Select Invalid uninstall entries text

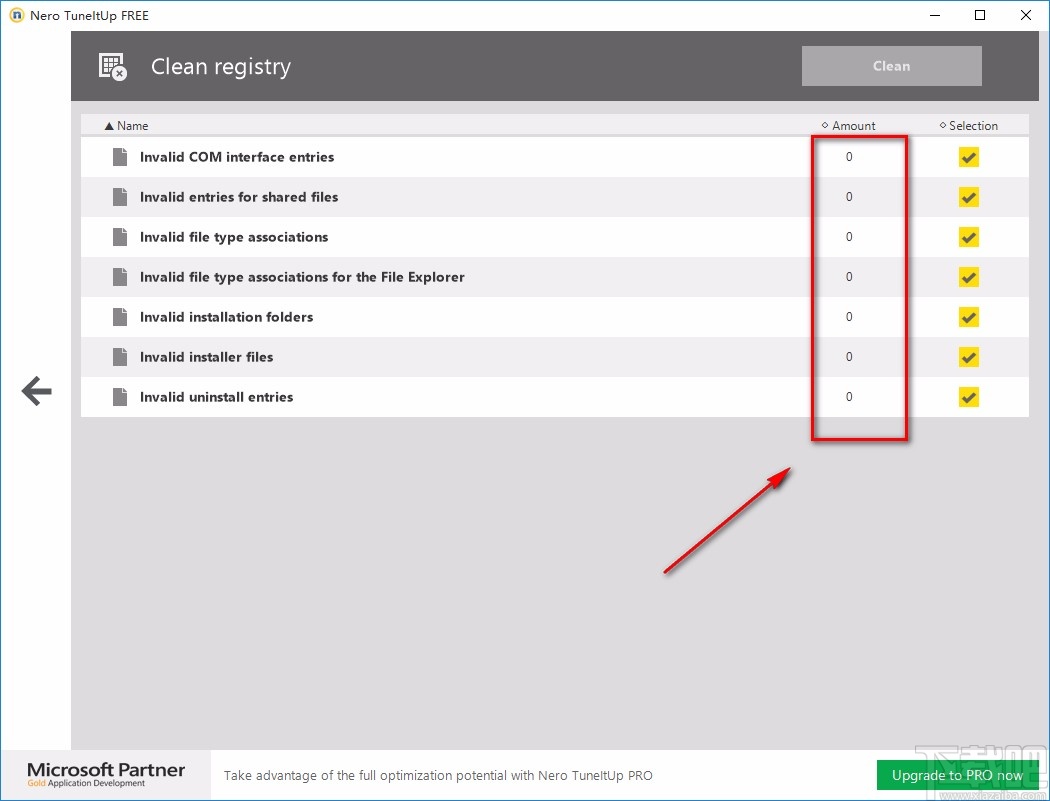click(216, 397)
